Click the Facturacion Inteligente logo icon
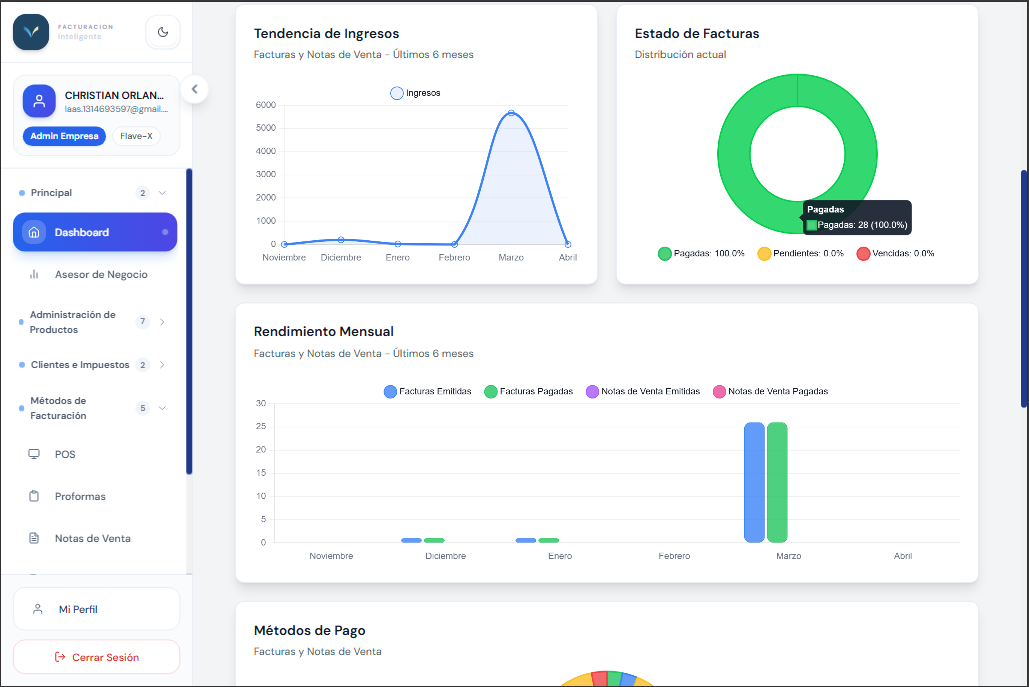 (x=31, y=31)
